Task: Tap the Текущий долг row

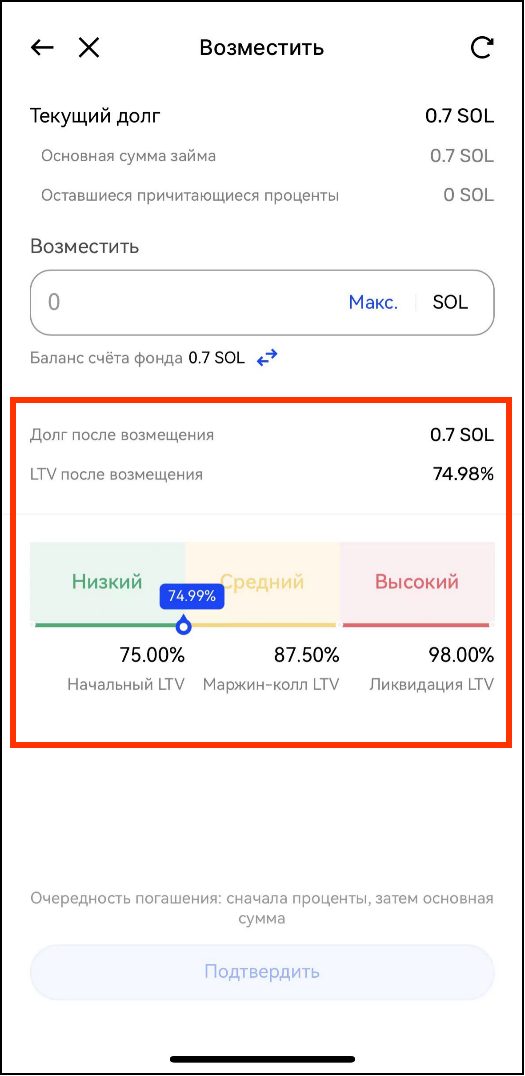Action: tap(262, 116)
